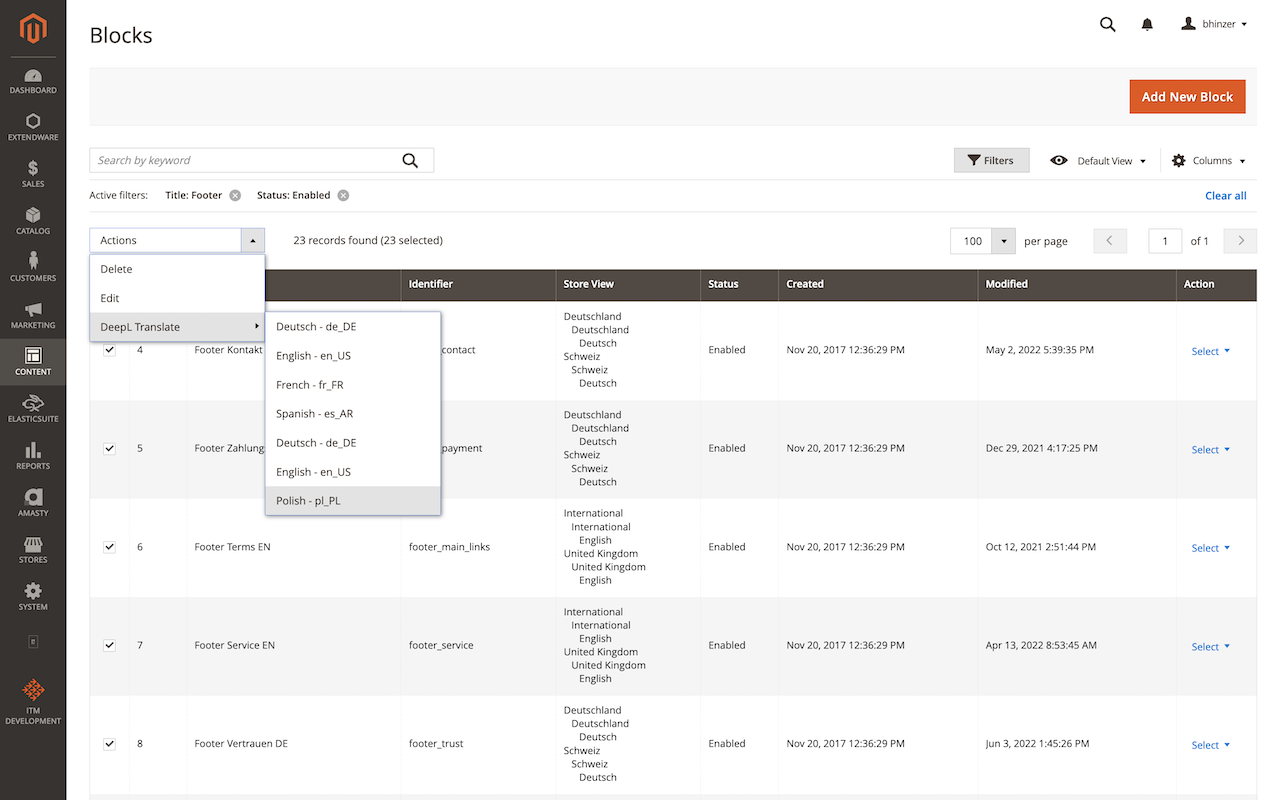Uncheck the Footer Service EN checkbox
Image resolution: width=1280 pixels, height=800 pixels.
coord(109,645)
